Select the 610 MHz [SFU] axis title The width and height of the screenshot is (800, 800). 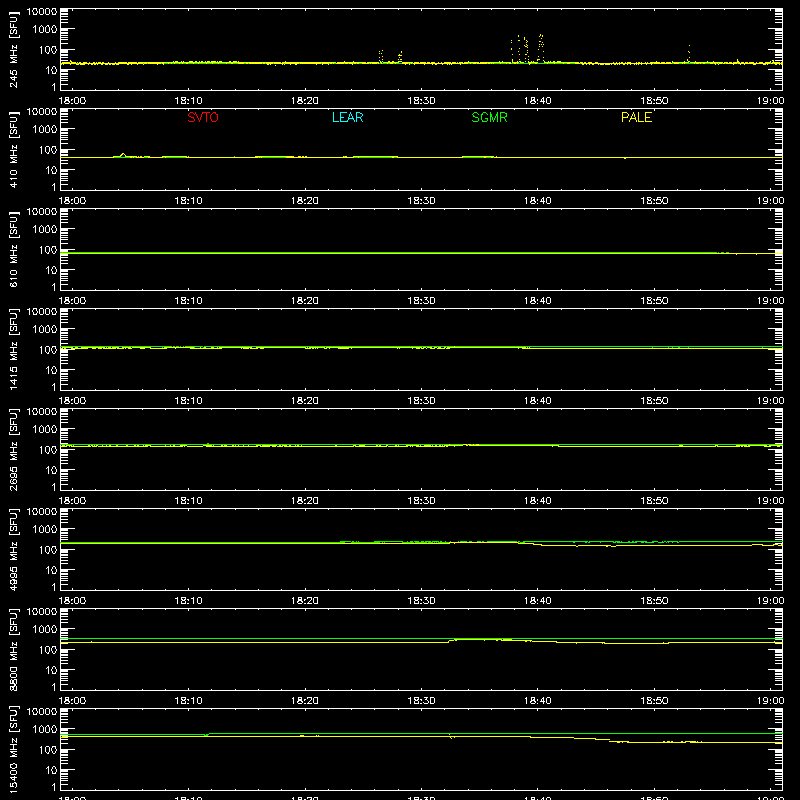(x=13, y=250)
